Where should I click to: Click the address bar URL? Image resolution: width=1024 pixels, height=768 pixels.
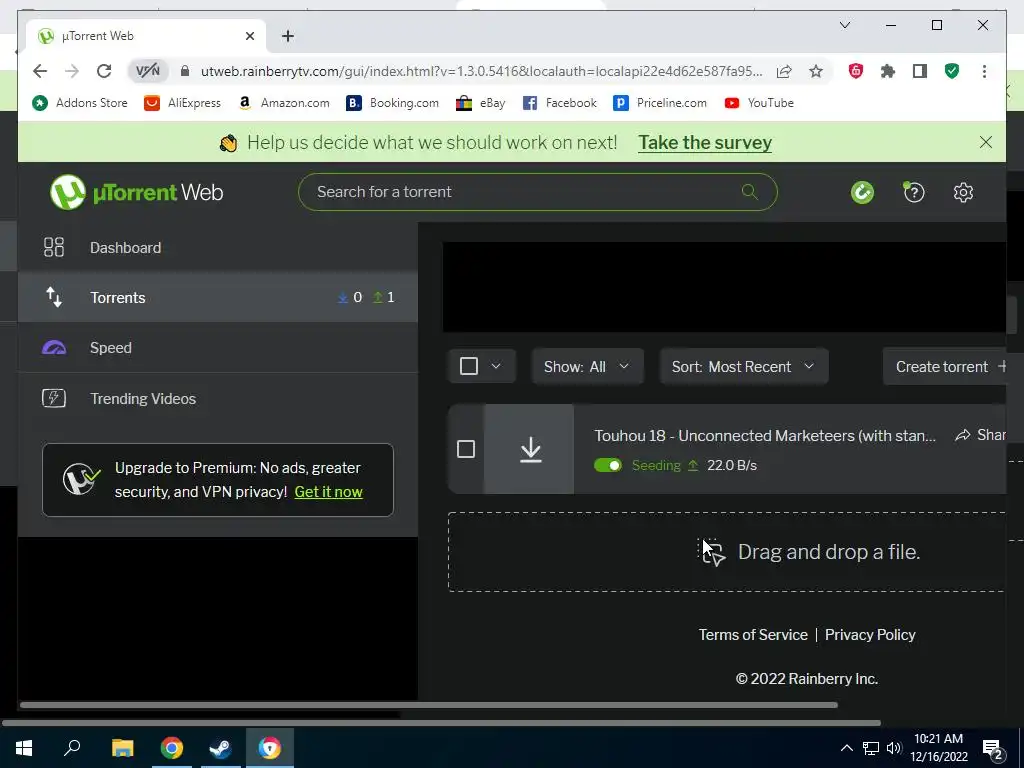(481, 71)
